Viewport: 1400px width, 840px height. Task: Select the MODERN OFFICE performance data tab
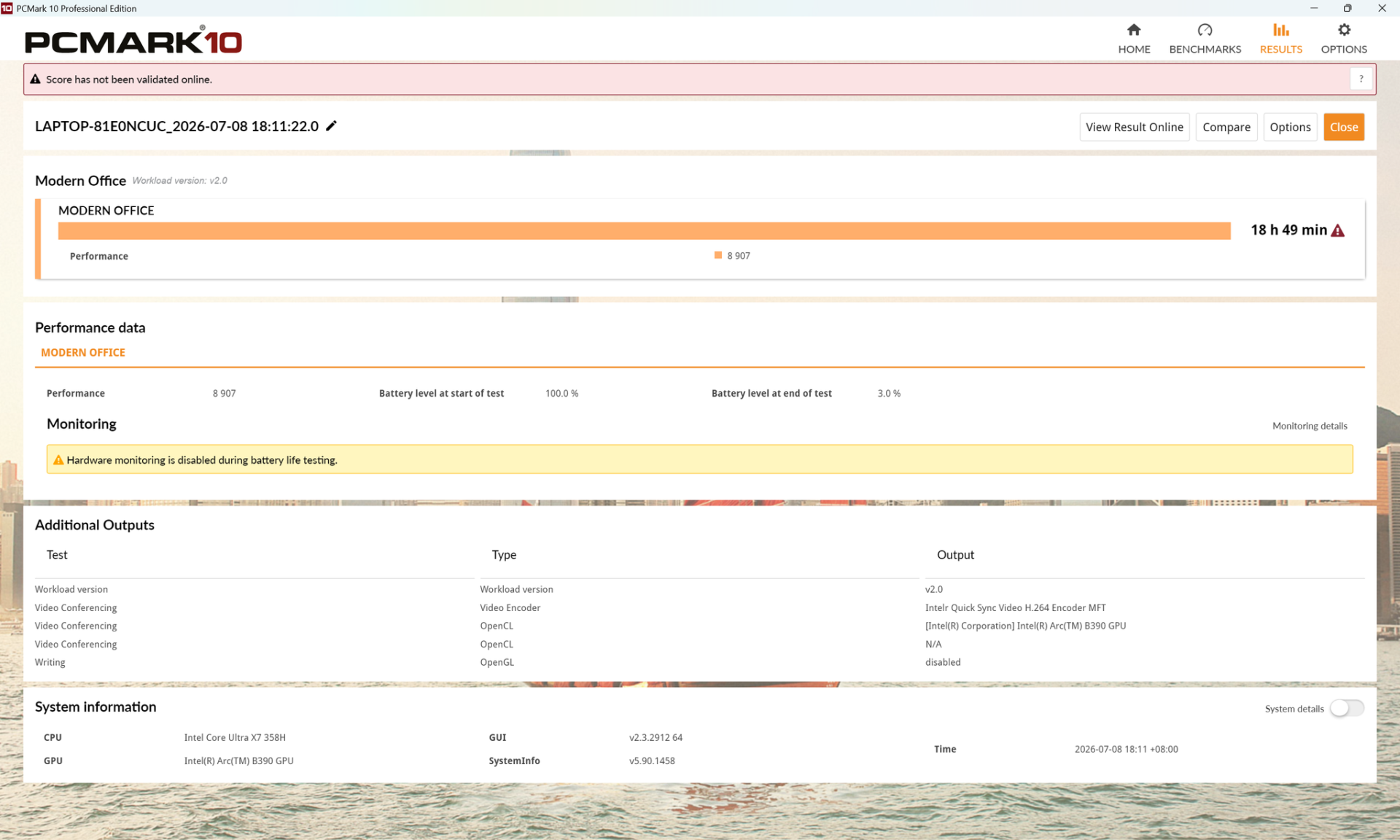click(83, 352)
